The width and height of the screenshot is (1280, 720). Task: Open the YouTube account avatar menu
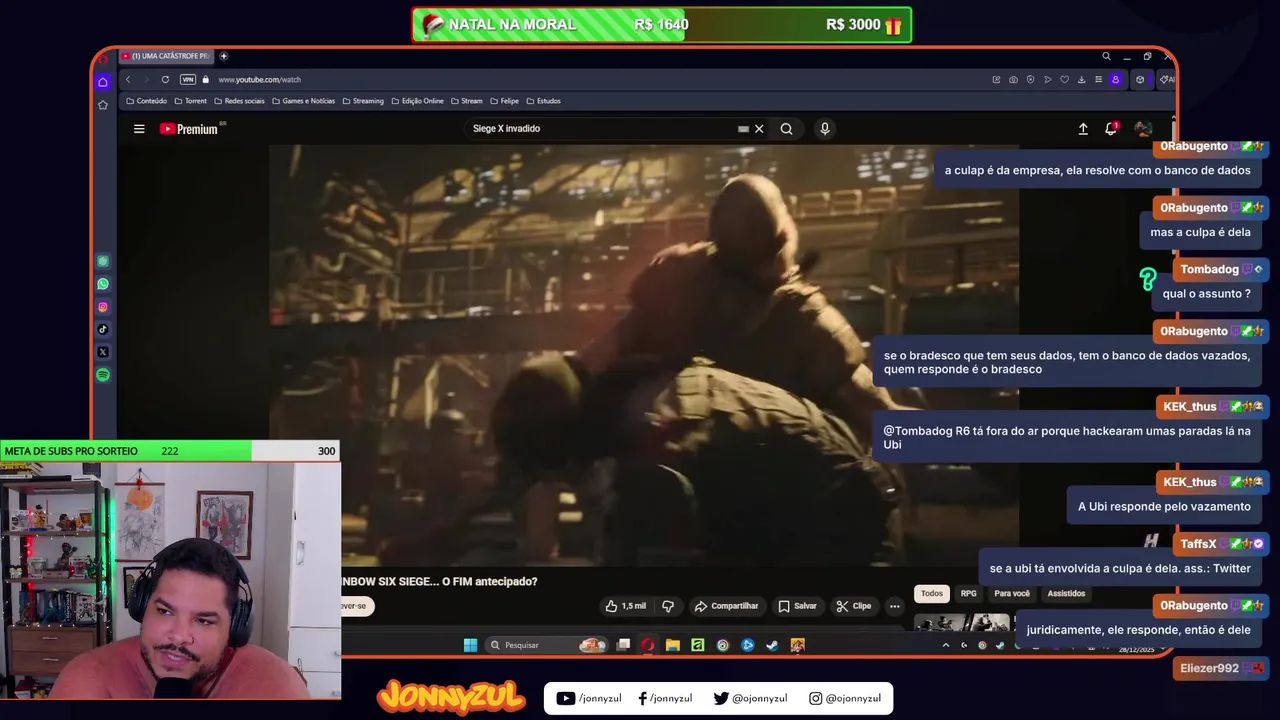click(1143, 129)
